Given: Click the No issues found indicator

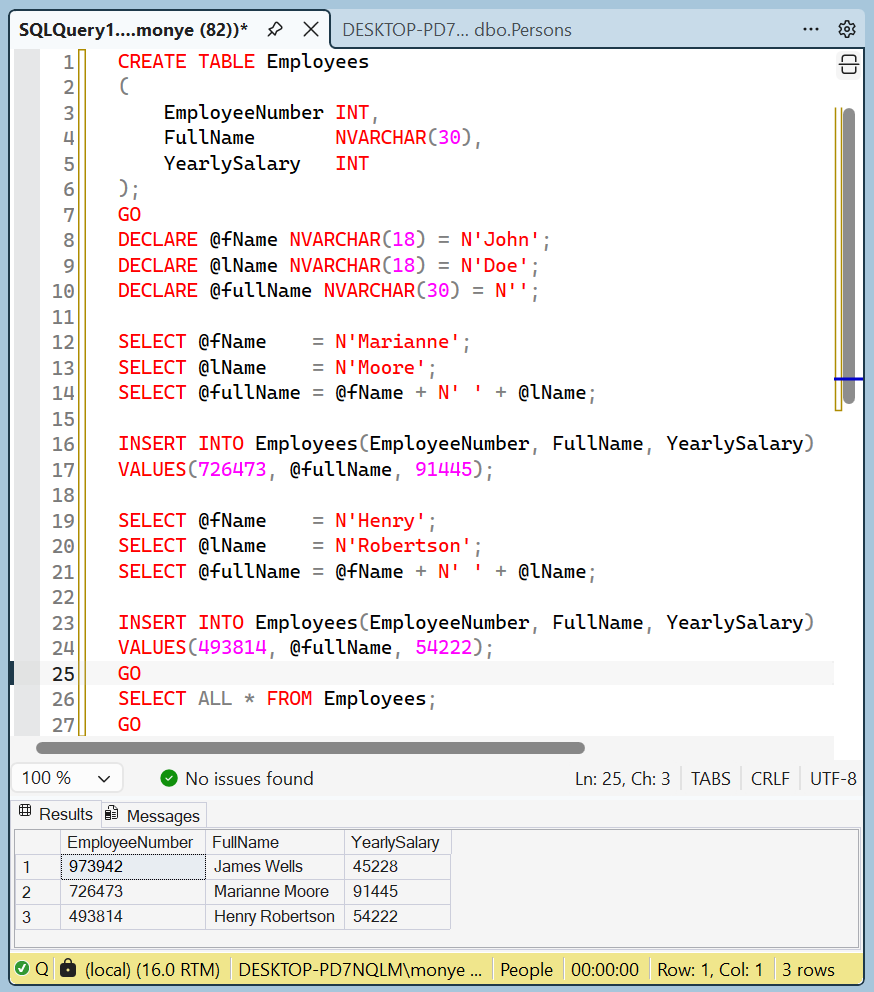Looking at the screenshot, I should tap(237, 778).
